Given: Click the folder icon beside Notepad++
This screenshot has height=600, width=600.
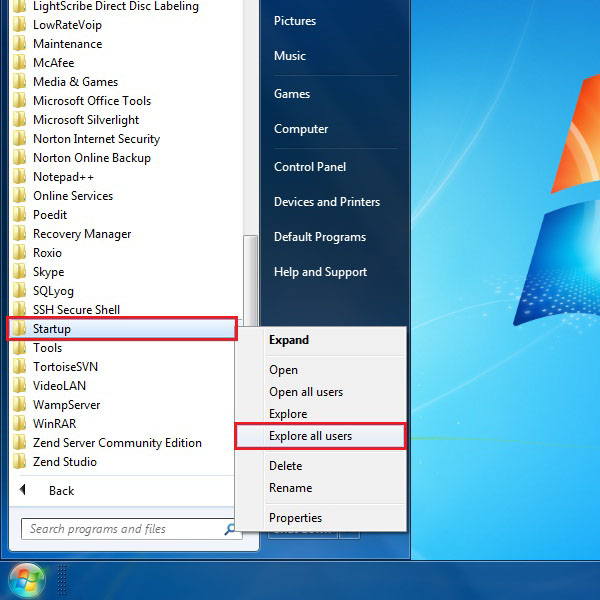Looking at the screenshot, I should coord(19,177).
